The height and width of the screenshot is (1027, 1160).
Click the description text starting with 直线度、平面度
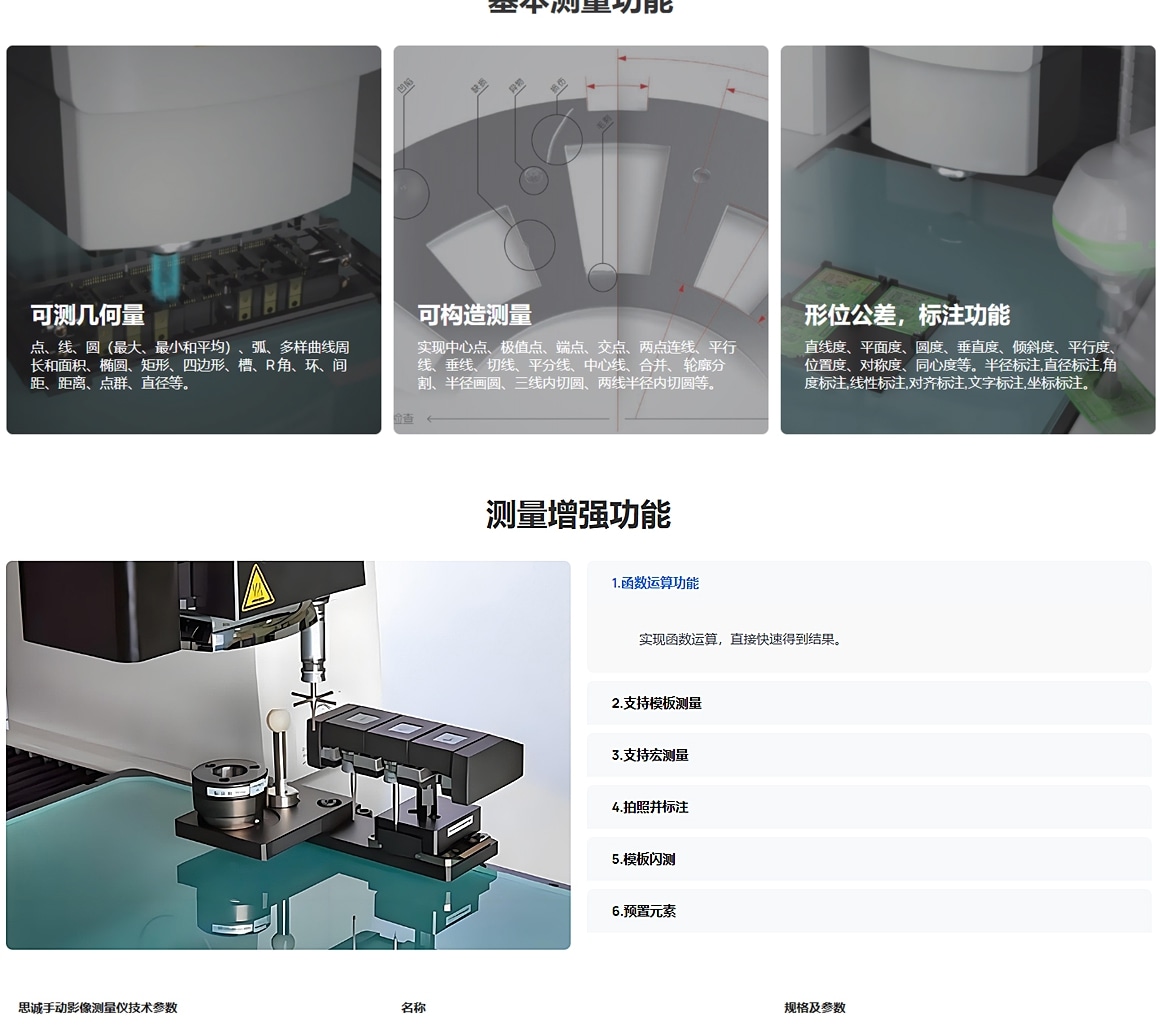point(960,365)
